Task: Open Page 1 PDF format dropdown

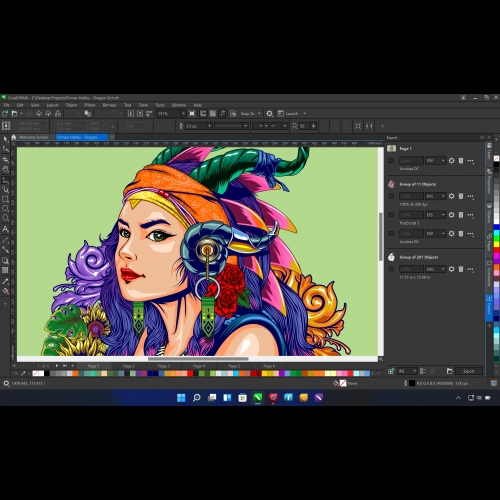Action: pyautogui.click(x=435, y=161)
